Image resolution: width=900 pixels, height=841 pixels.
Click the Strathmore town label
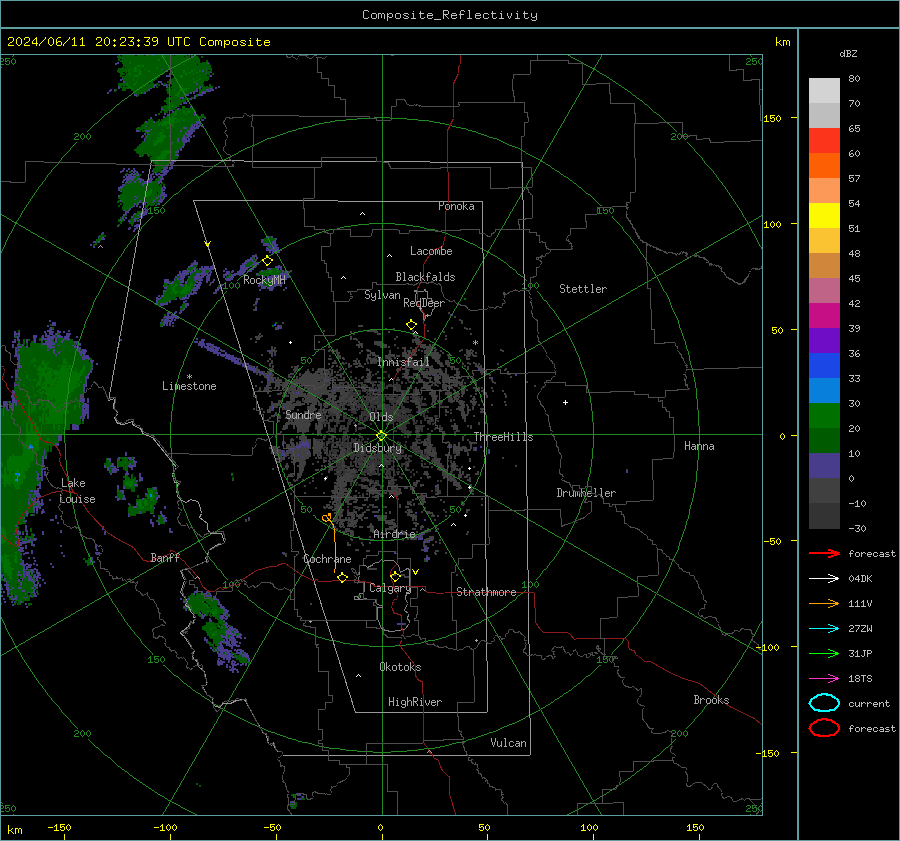pyautogui.click(x=486, y=592)
